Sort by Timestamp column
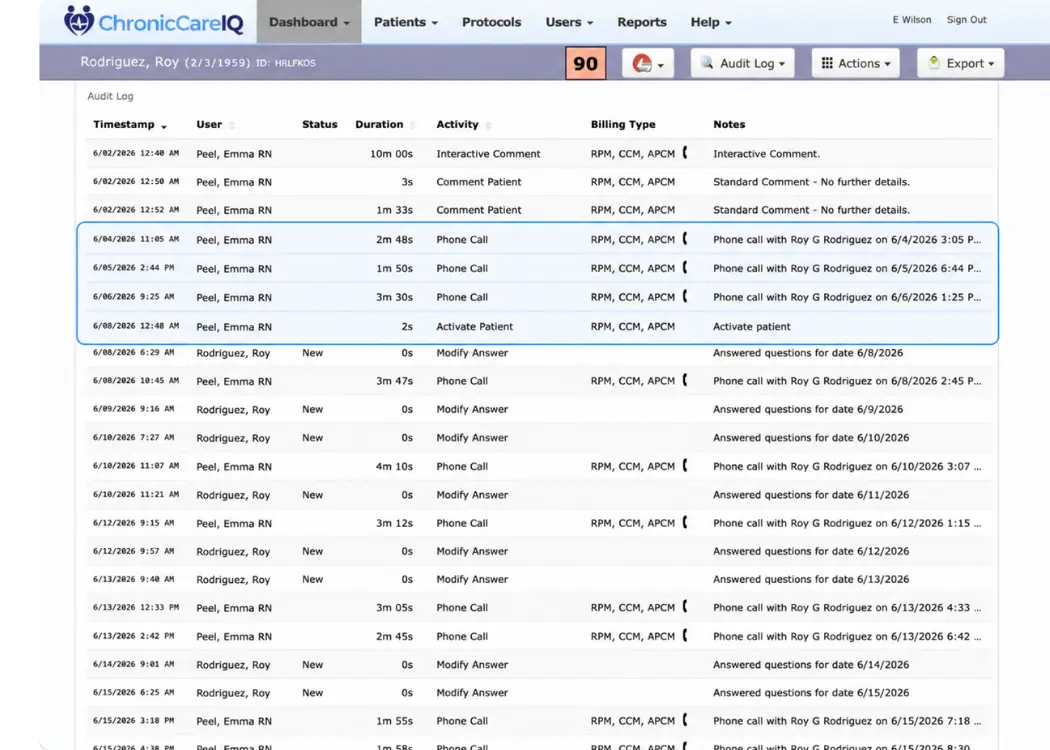The height and width of the screenshot is (750, 1050). [x=129, y=125]
